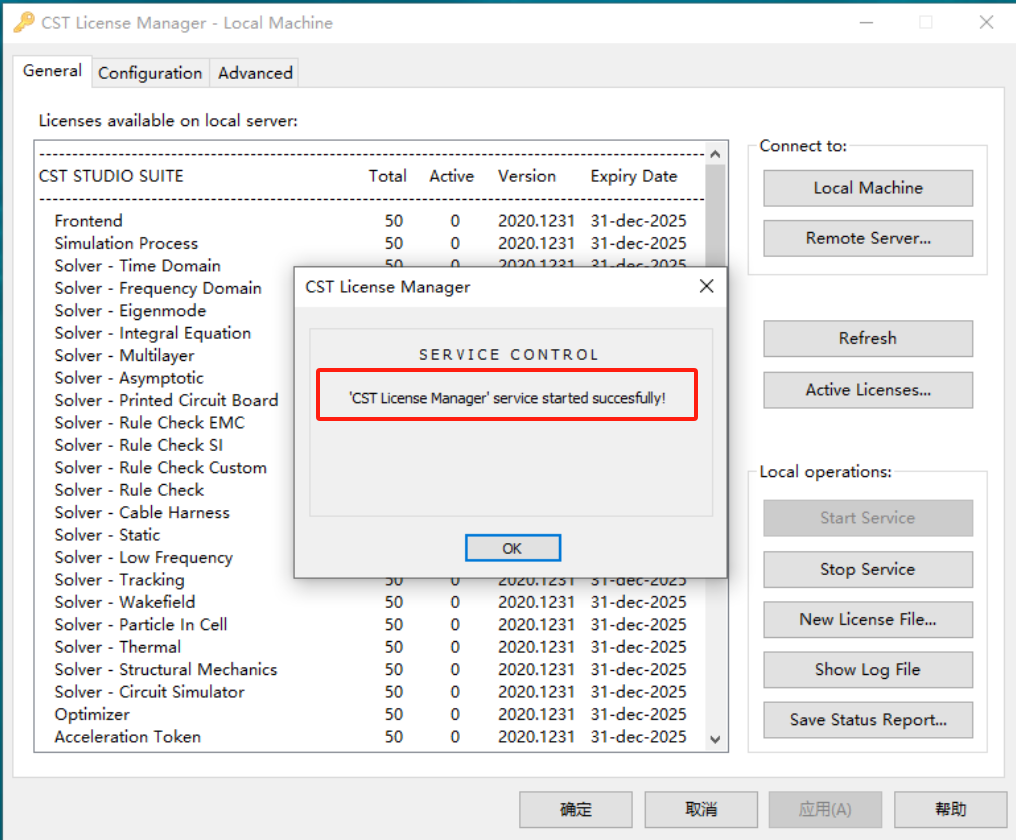Image resolution: width=1016 pixels, height=840 pixels.
Task: Select the Optimizer license row
Action: coord(370,715)
